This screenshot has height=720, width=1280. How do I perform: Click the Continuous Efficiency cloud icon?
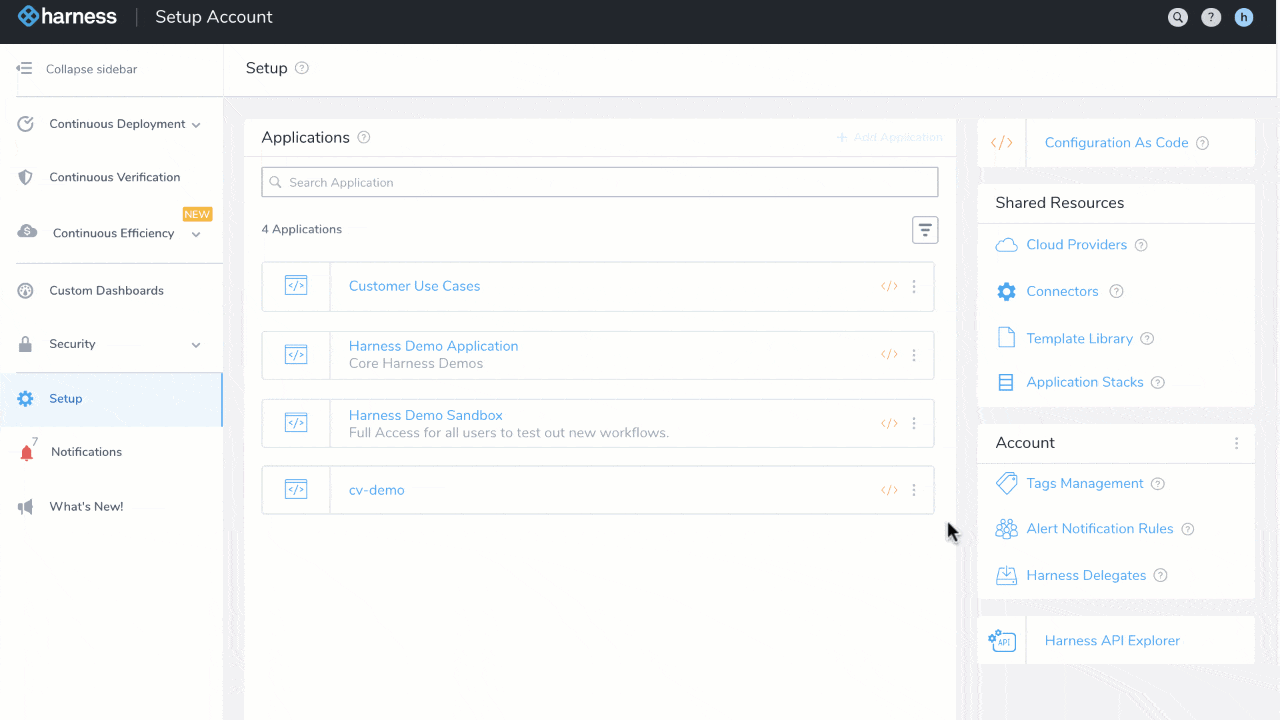click(x=28, y=232)
